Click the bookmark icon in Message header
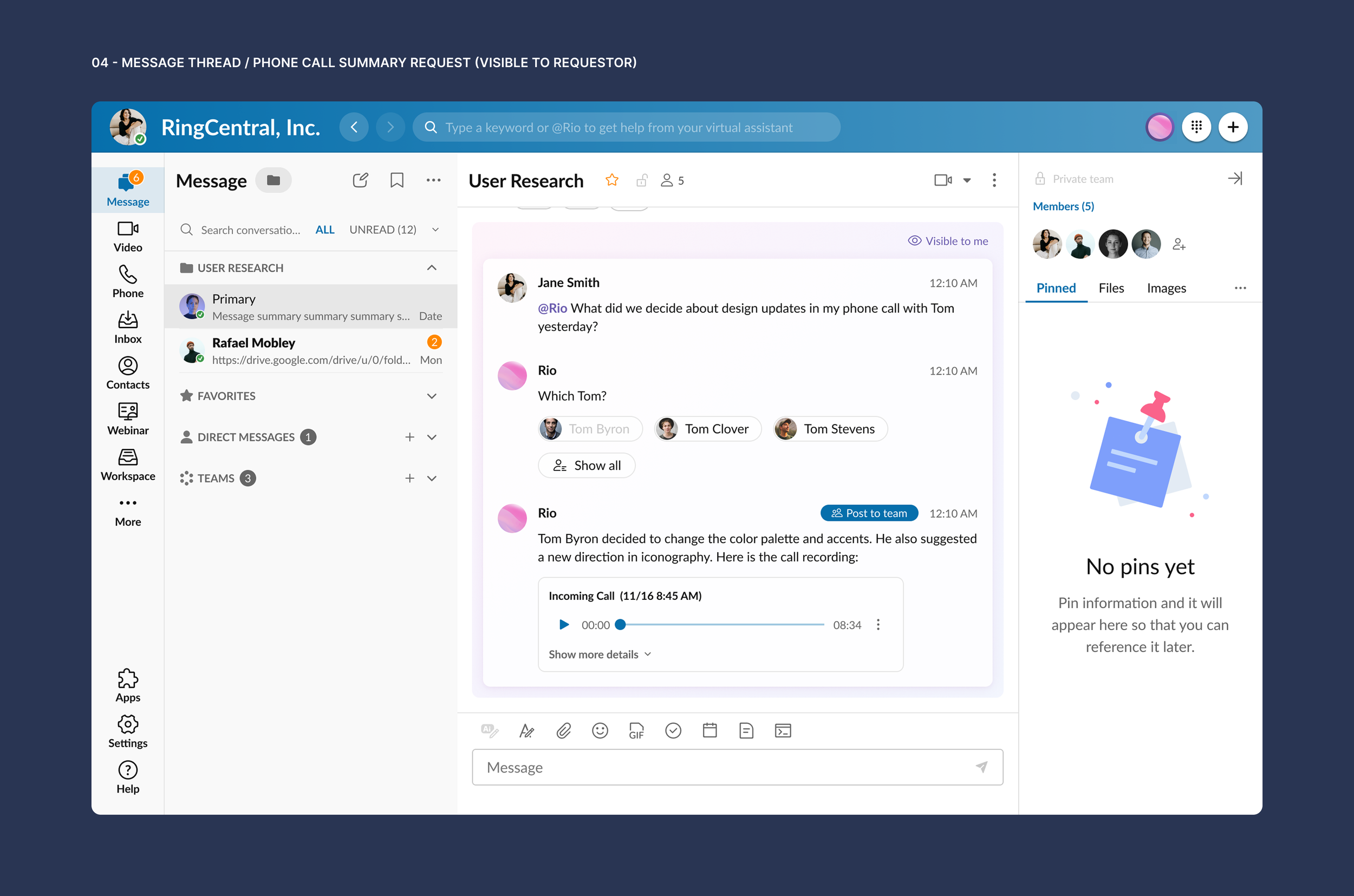Screen dimensions: 1354x896 (396, 181)
